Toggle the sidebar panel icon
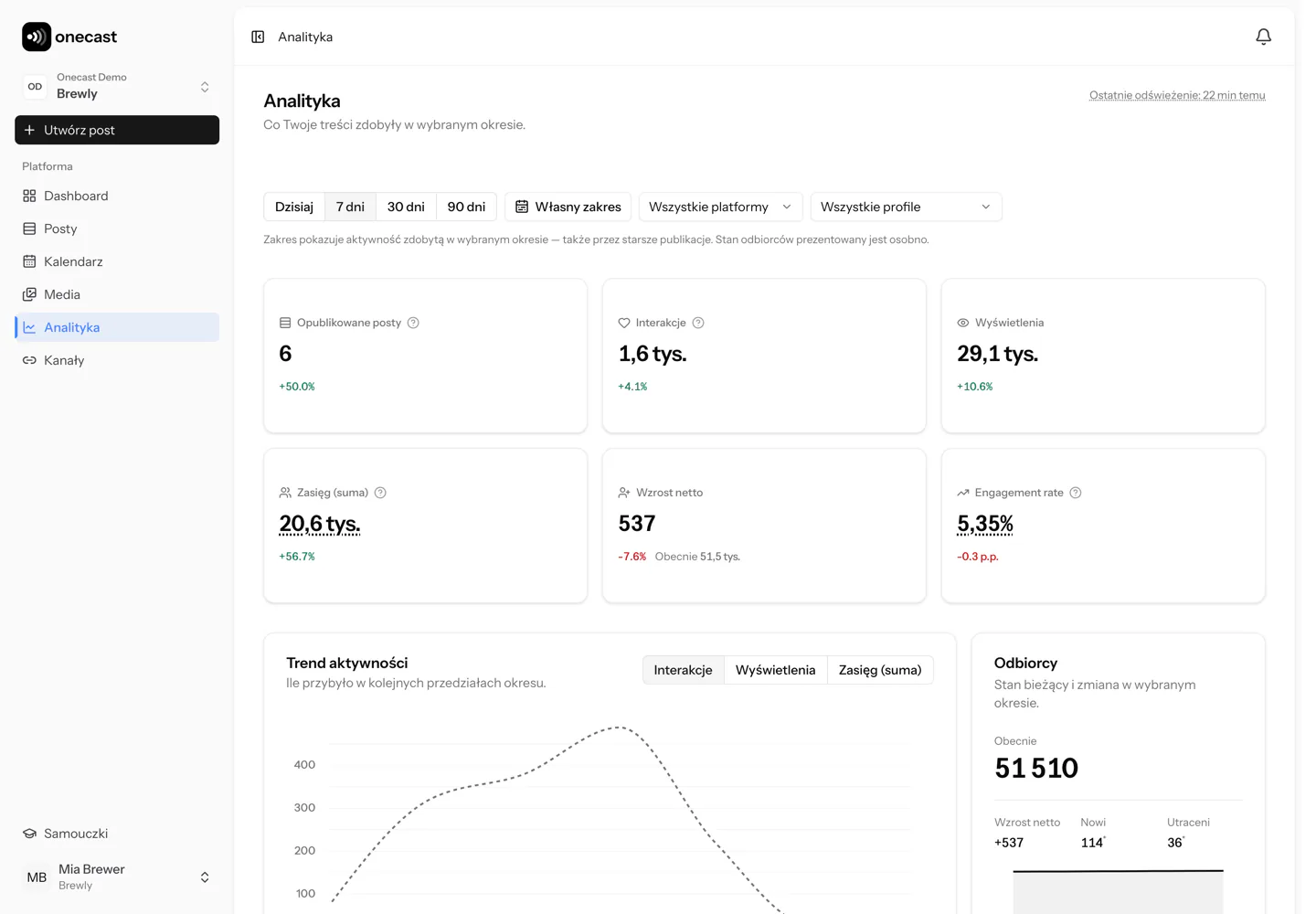The width and height of the screenshot is (1316, 914). tap(258, 37)
